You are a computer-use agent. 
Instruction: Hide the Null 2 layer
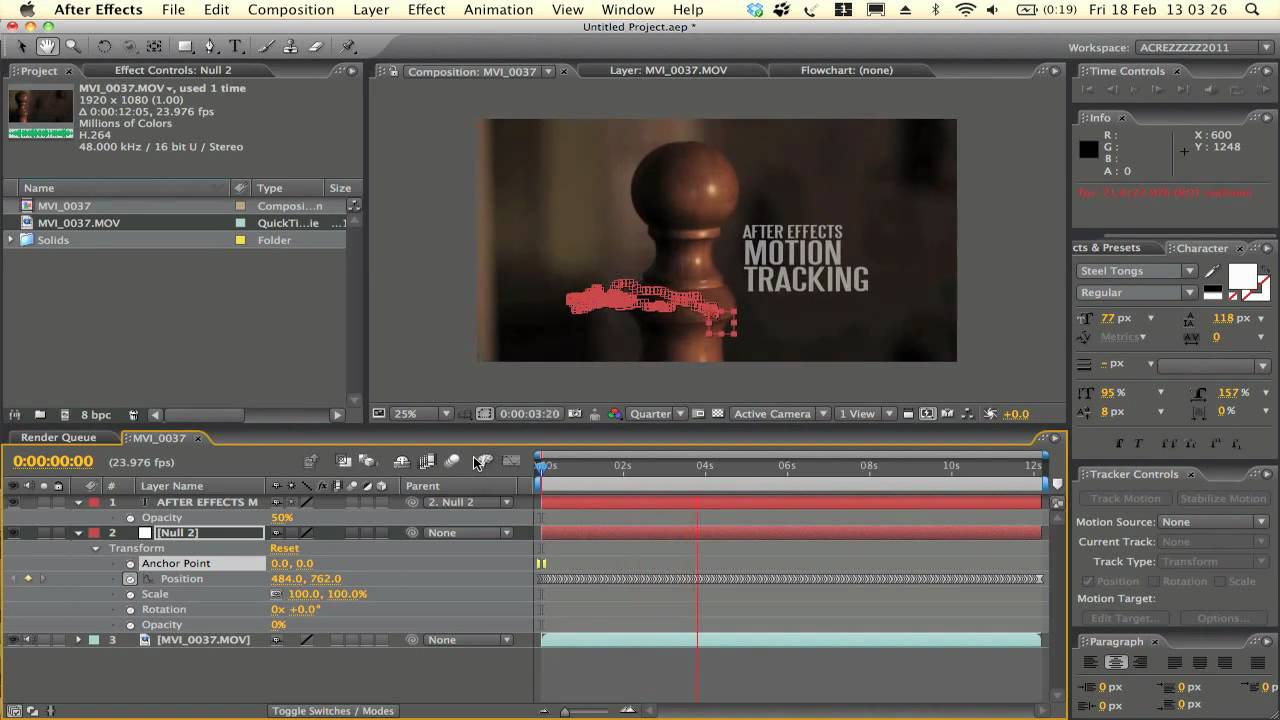[13, 533]
